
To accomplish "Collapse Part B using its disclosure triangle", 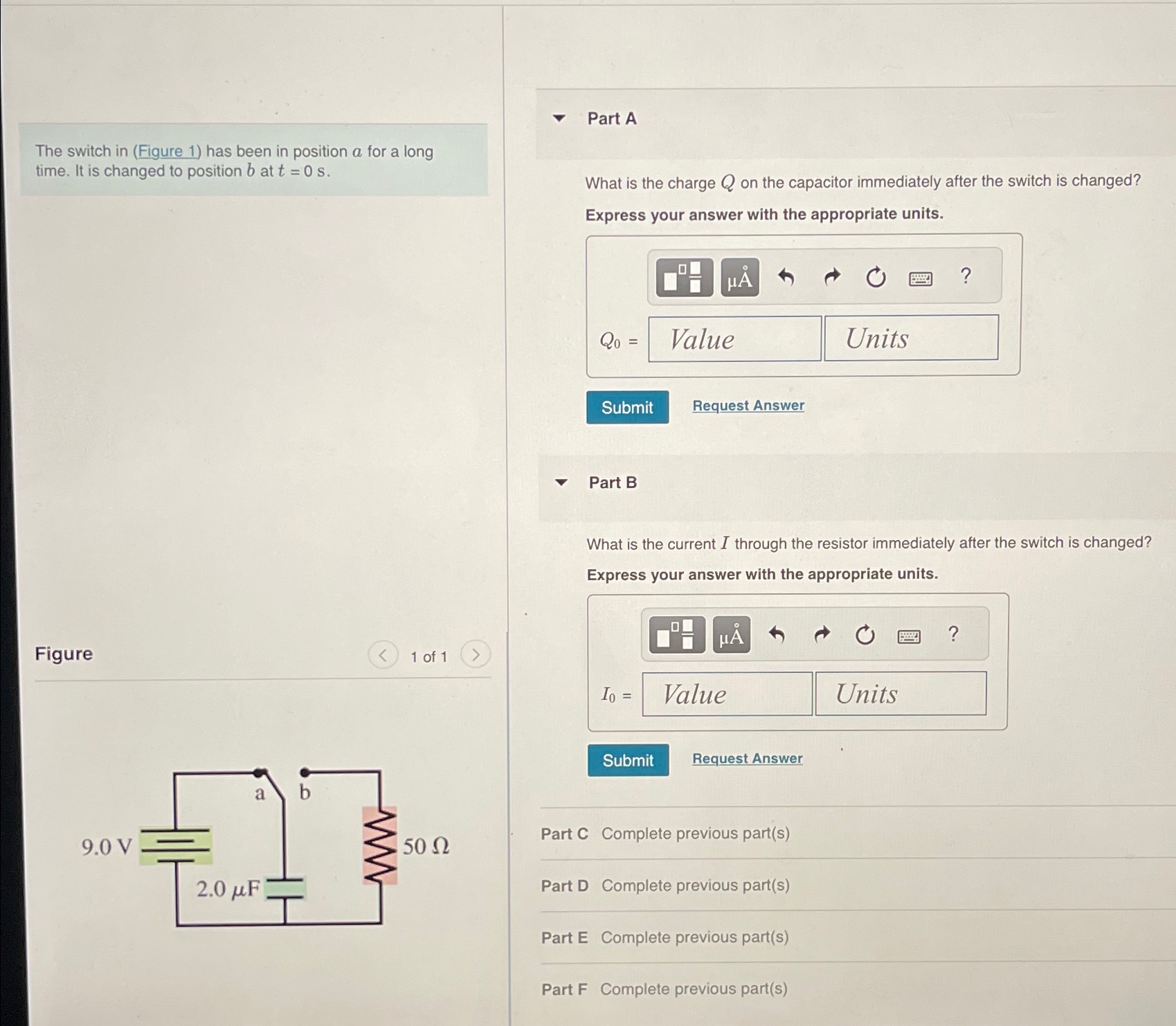I will [560, 483].
